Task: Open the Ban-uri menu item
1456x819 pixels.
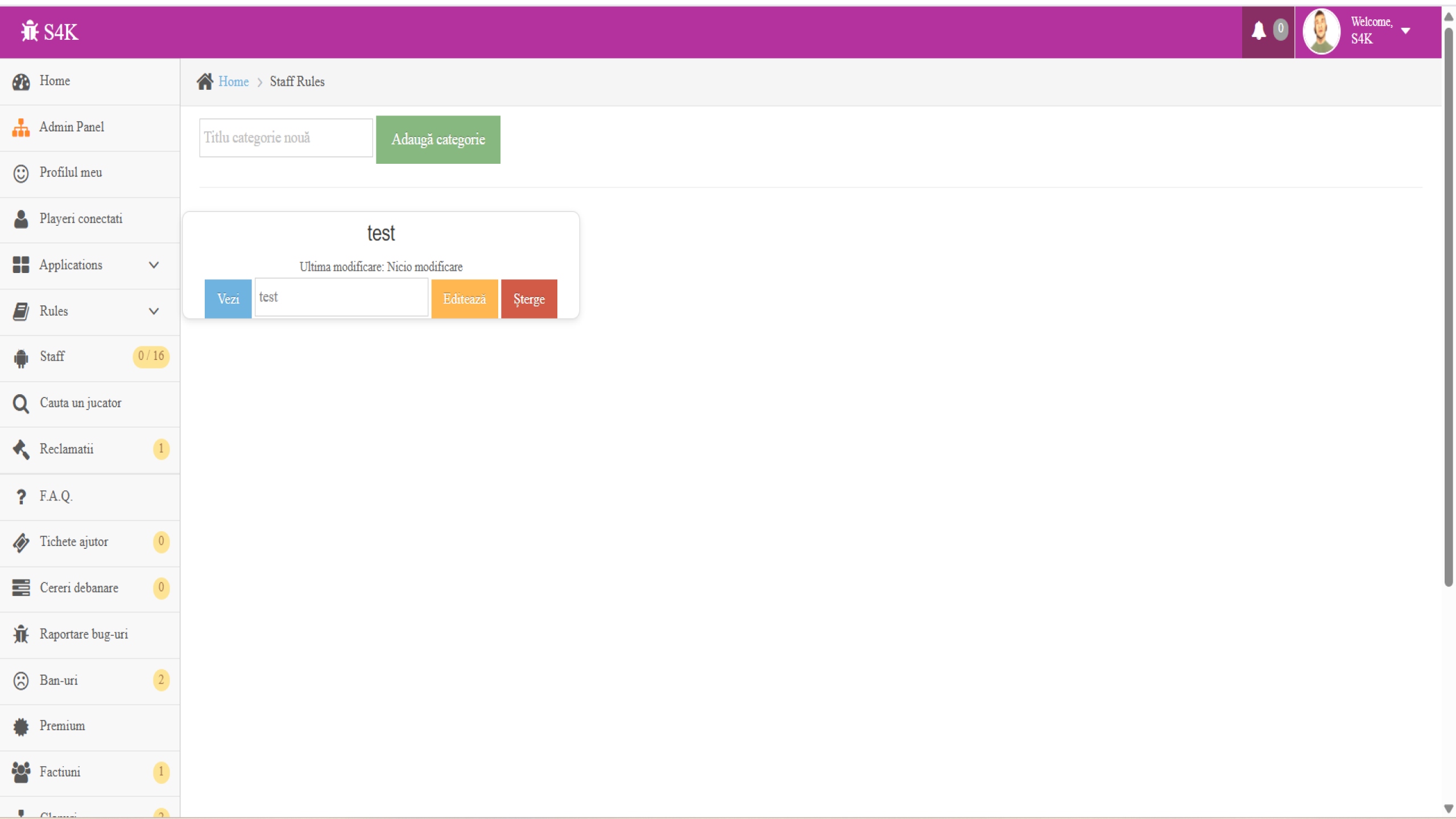Action: click(x=59, y=680)
